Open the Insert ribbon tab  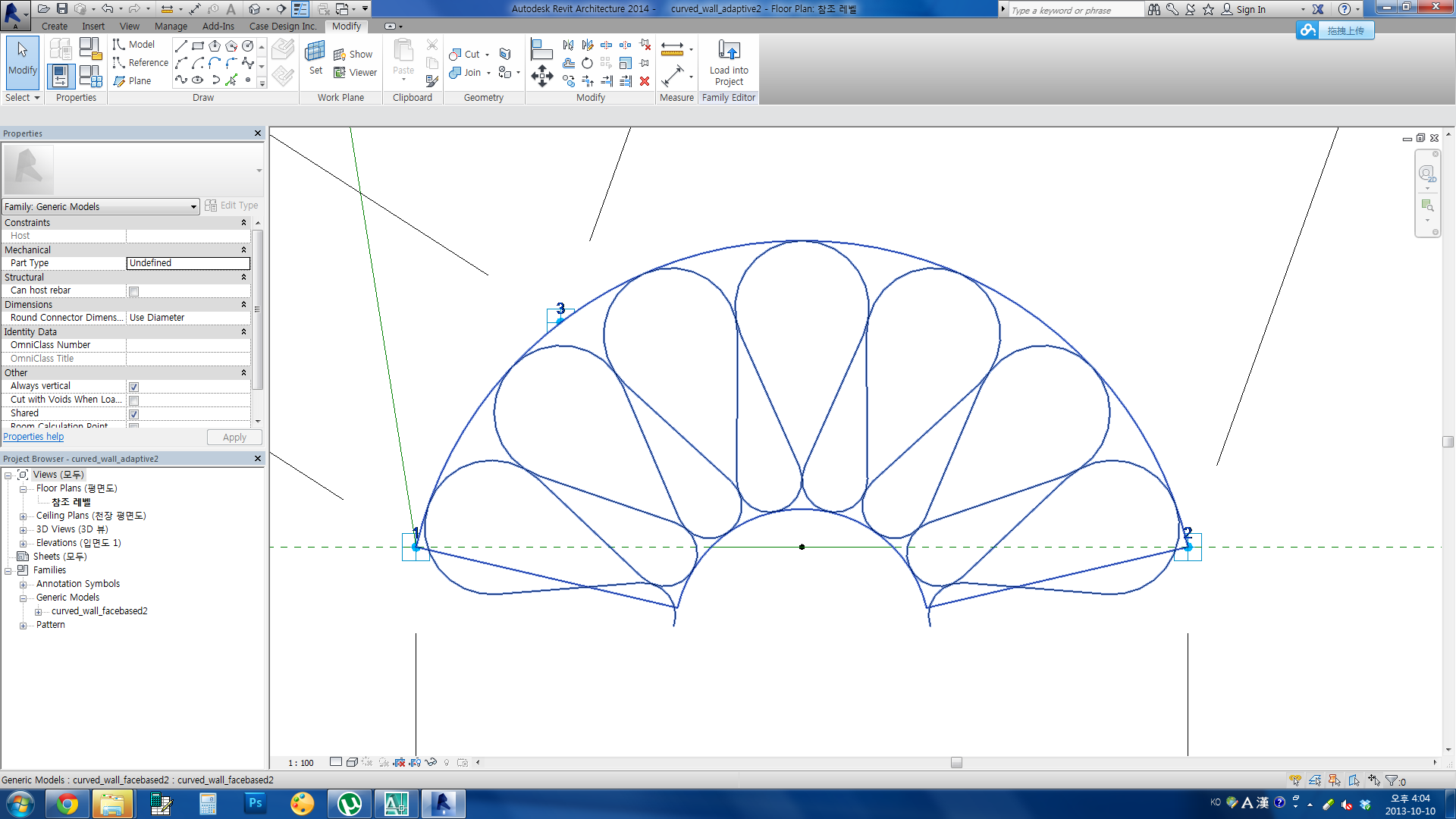tap(93, 26)
